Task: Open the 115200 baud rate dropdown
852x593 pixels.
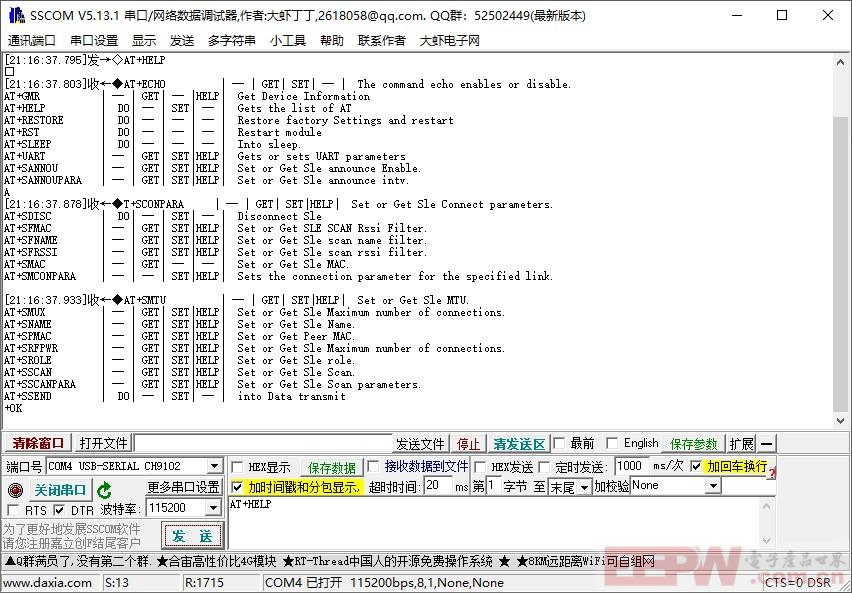Action: click(213, 508)
